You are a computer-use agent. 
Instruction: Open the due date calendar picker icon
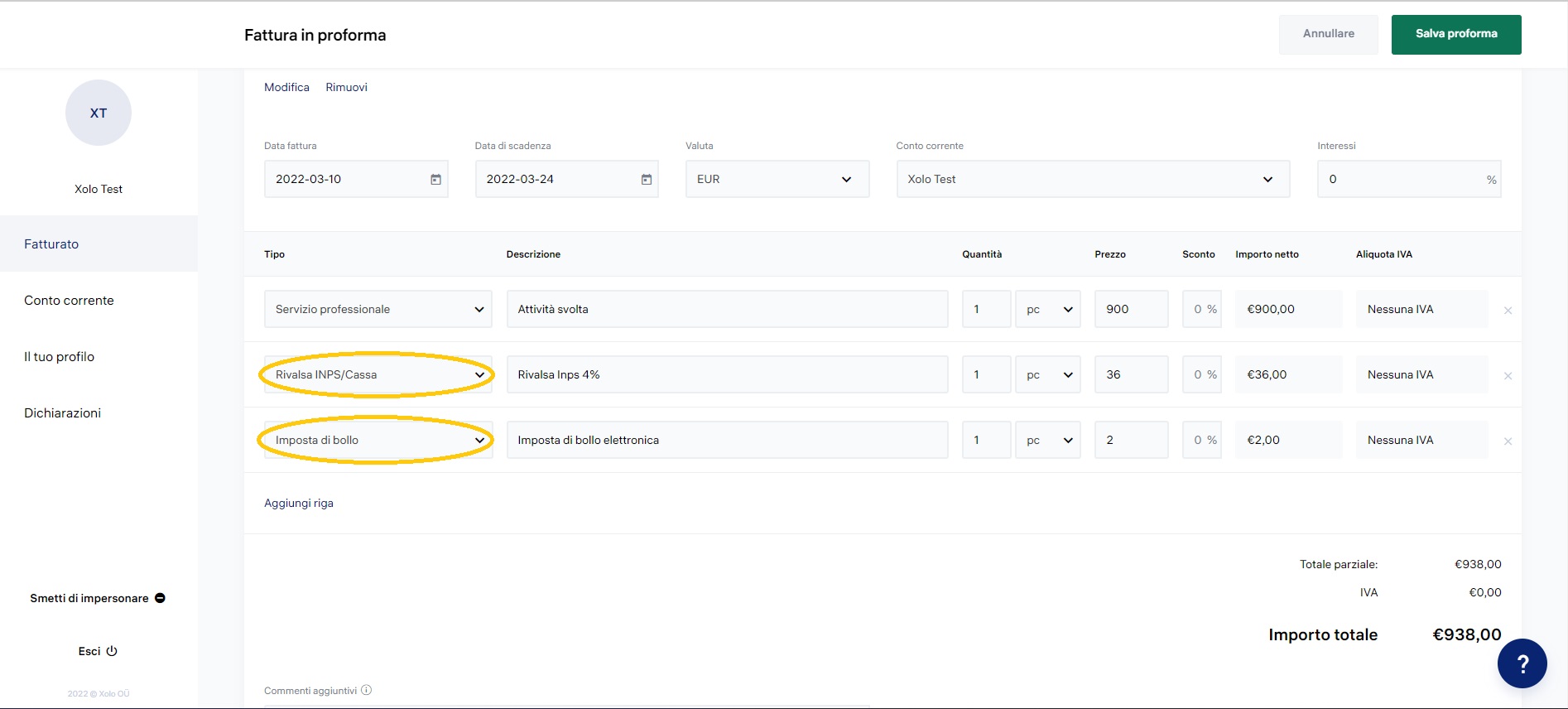647,180
